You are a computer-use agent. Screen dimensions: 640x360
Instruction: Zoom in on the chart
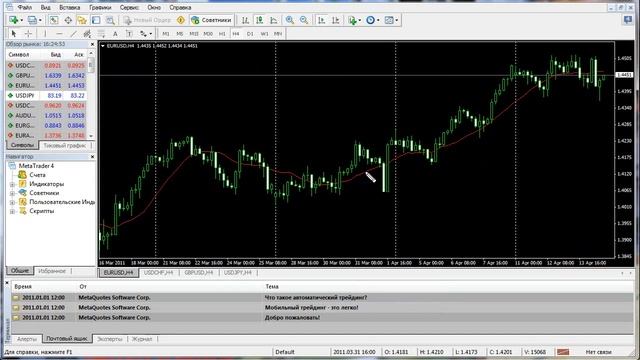(290, 20)
